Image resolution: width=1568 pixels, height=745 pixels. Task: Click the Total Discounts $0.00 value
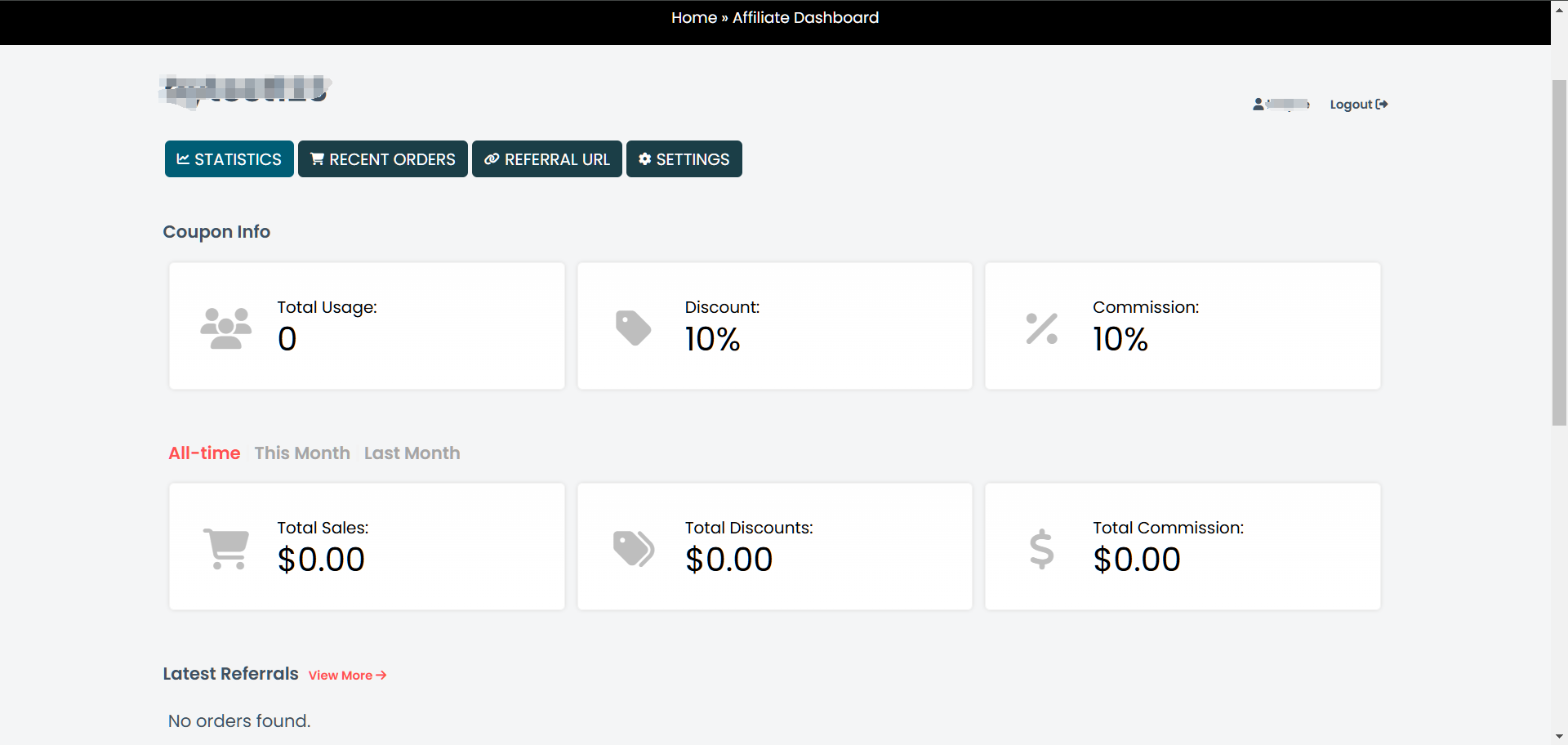coord(728,560)
